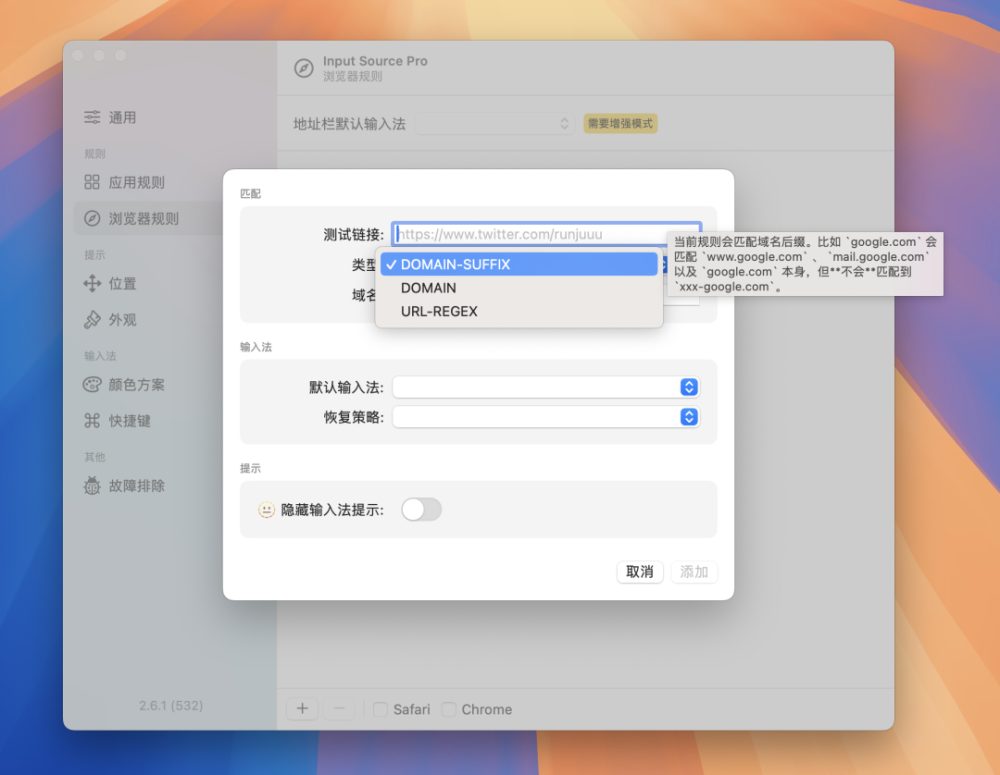Click the version text 2.6.1 (532)
The width and height of the screenshot is (1000, 775).
coord(171,705)
